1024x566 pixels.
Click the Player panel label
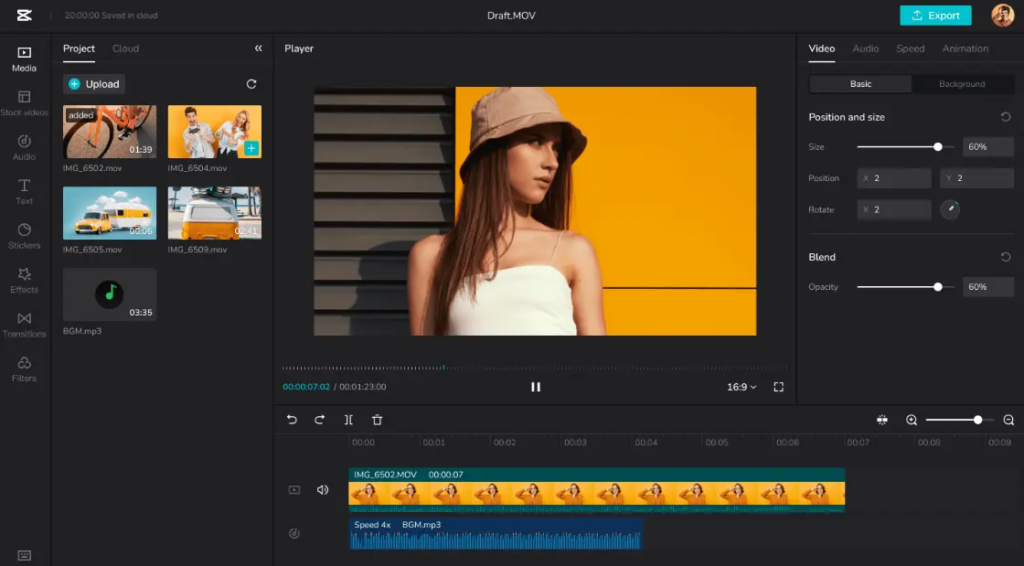[299, 49]
